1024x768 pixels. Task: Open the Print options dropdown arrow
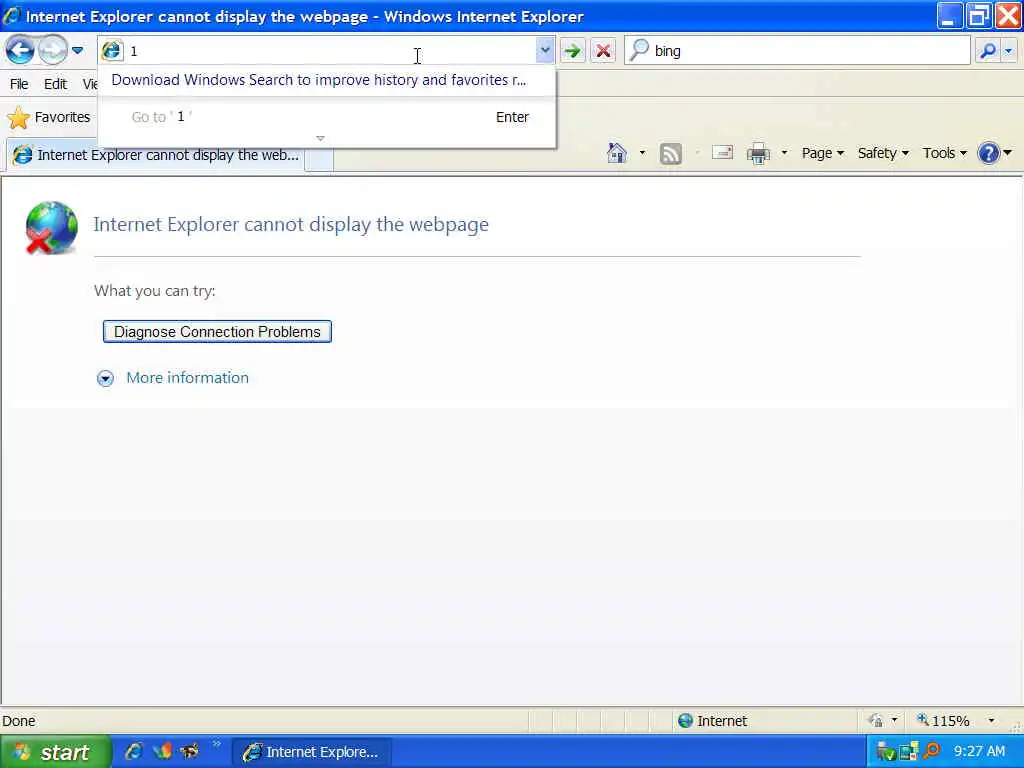coord(784,153)
